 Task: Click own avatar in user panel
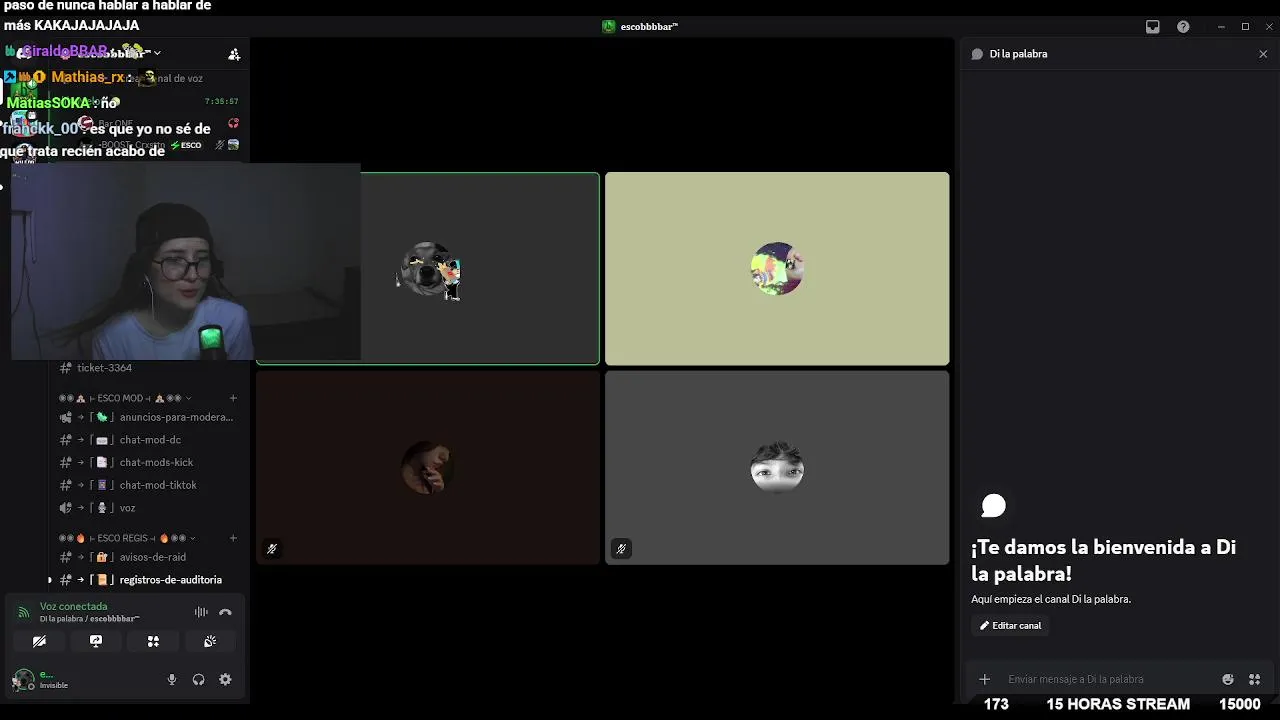click(x=22, y=680)
